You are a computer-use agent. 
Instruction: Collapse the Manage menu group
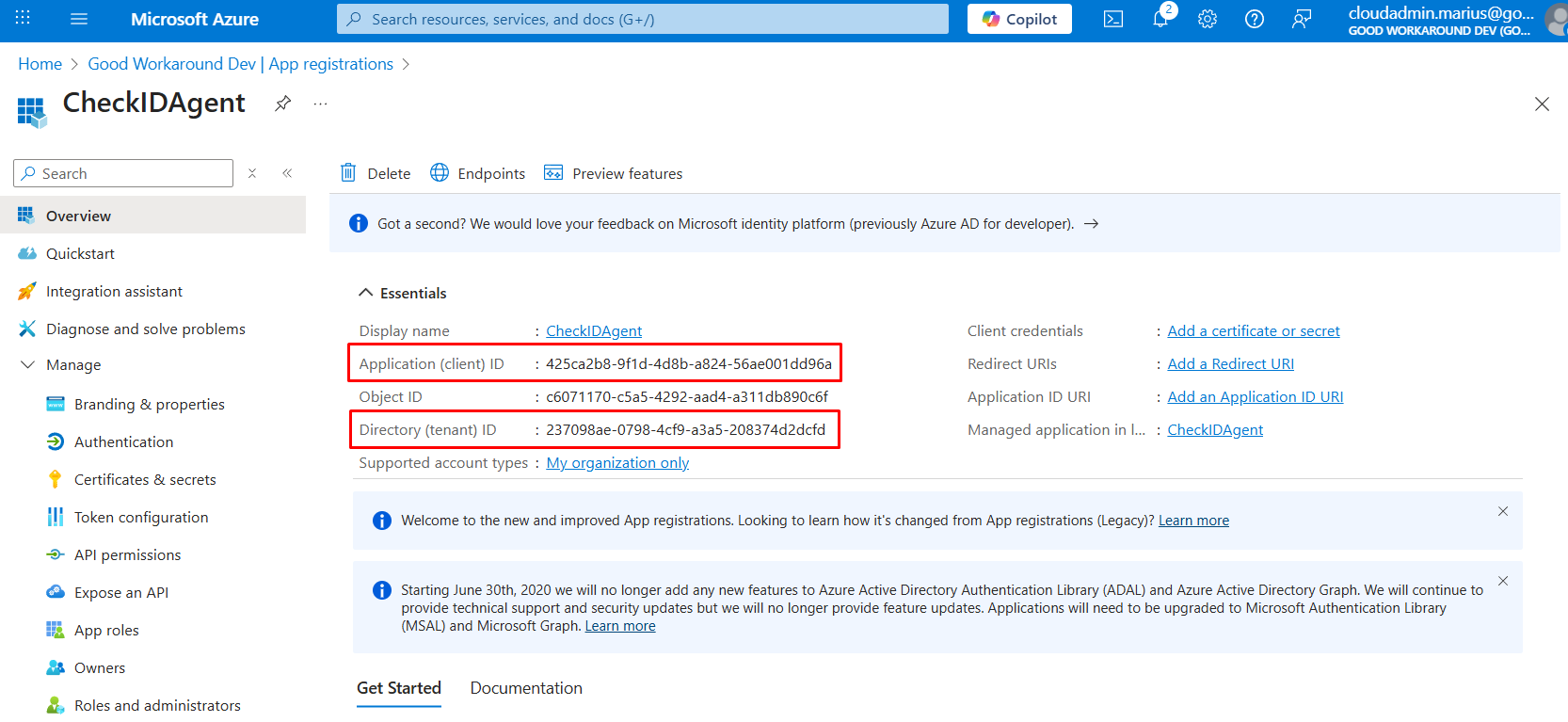pyautogui.click(x=28, y=365)
